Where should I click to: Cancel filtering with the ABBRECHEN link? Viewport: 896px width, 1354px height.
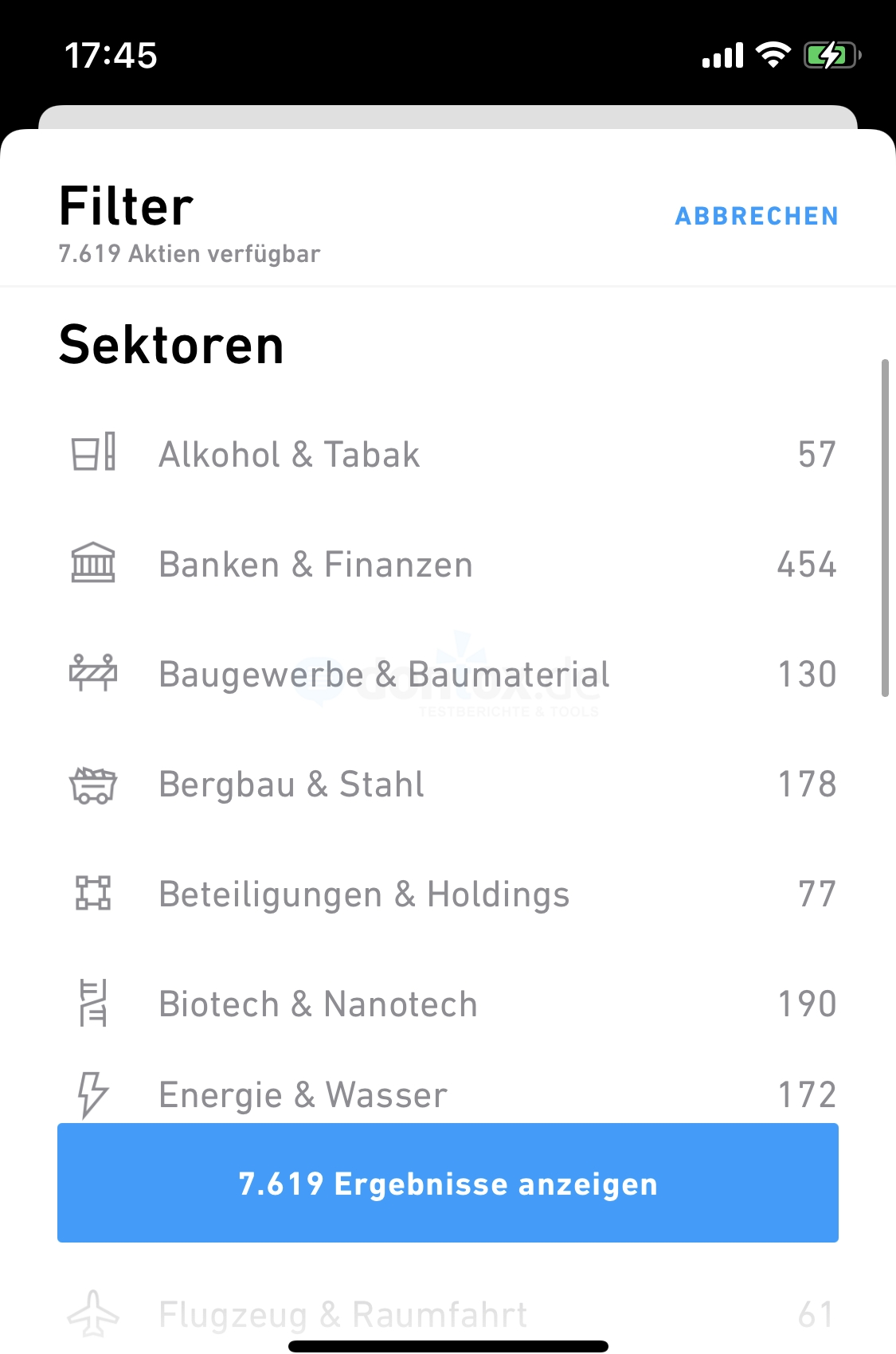[757, 216]
